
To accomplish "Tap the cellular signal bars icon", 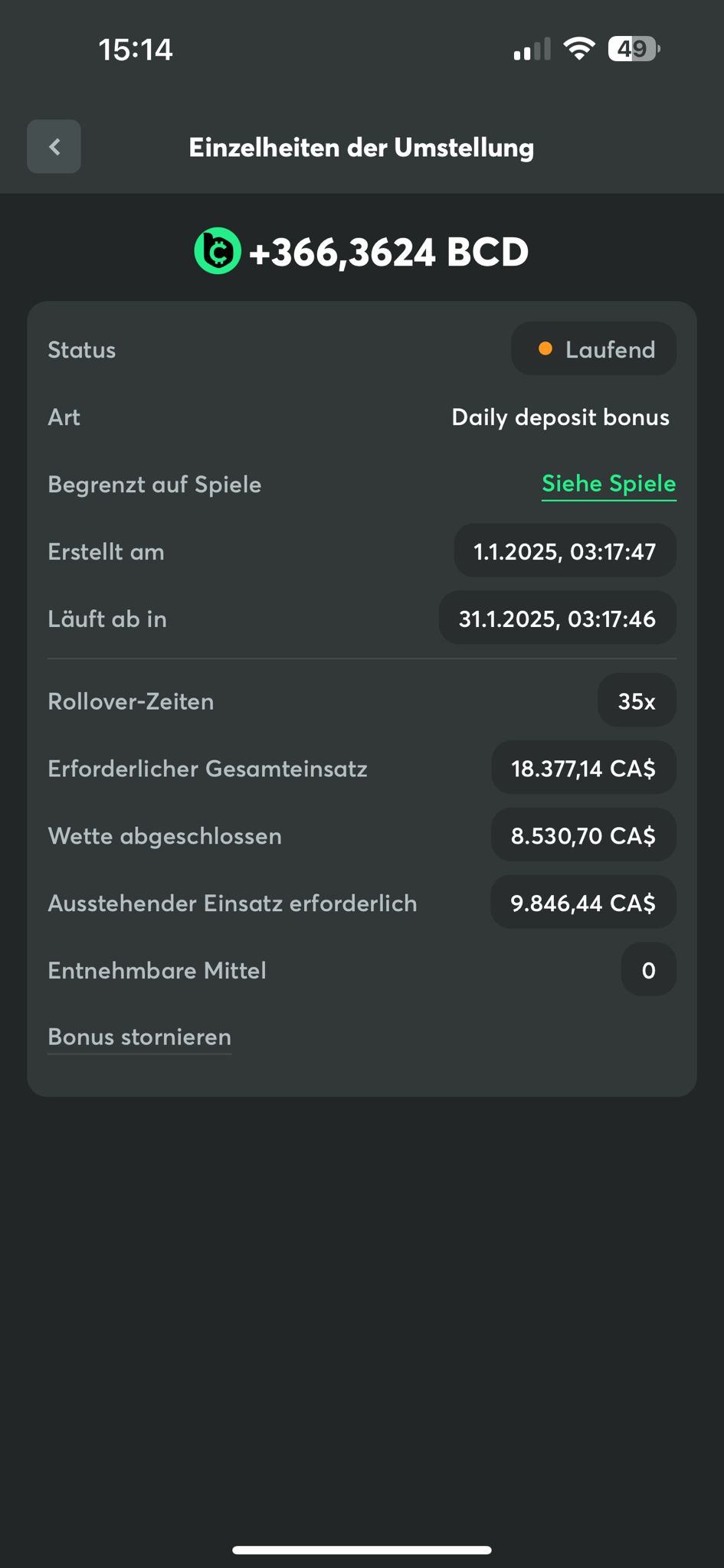I will (x=532, y=50).
